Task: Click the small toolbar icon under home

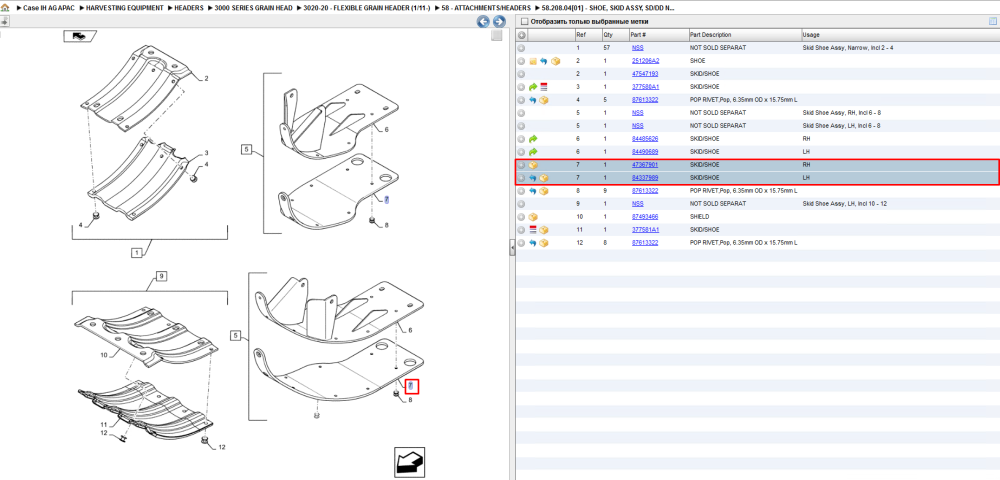Action: (4, 21)
